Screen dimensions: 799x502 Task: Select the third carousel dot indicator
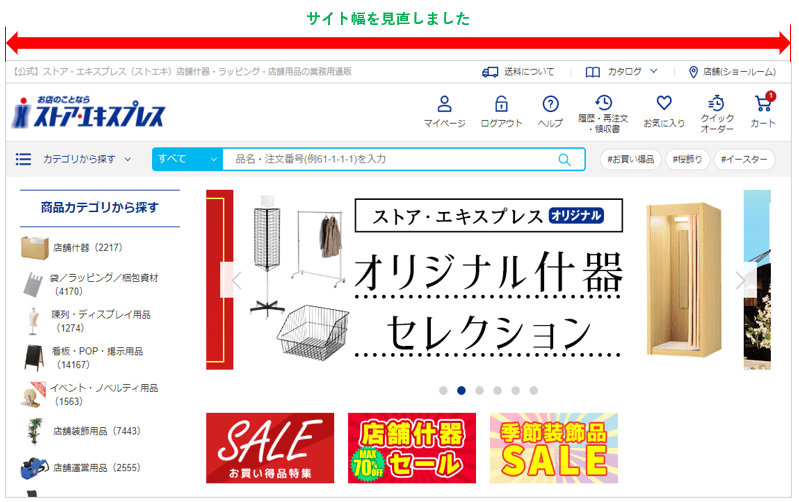click(480, 390)
